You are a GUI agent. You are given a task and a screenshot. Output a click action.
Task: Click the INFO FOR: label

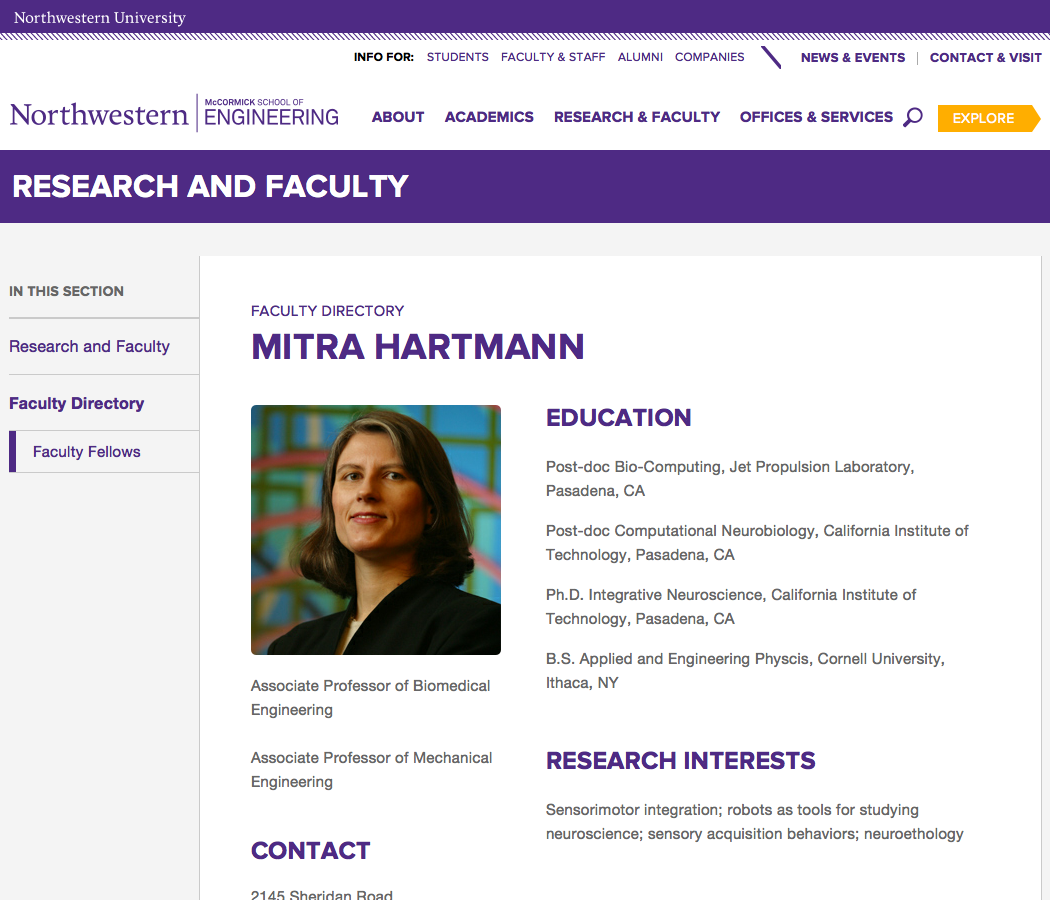click(384, 57)
